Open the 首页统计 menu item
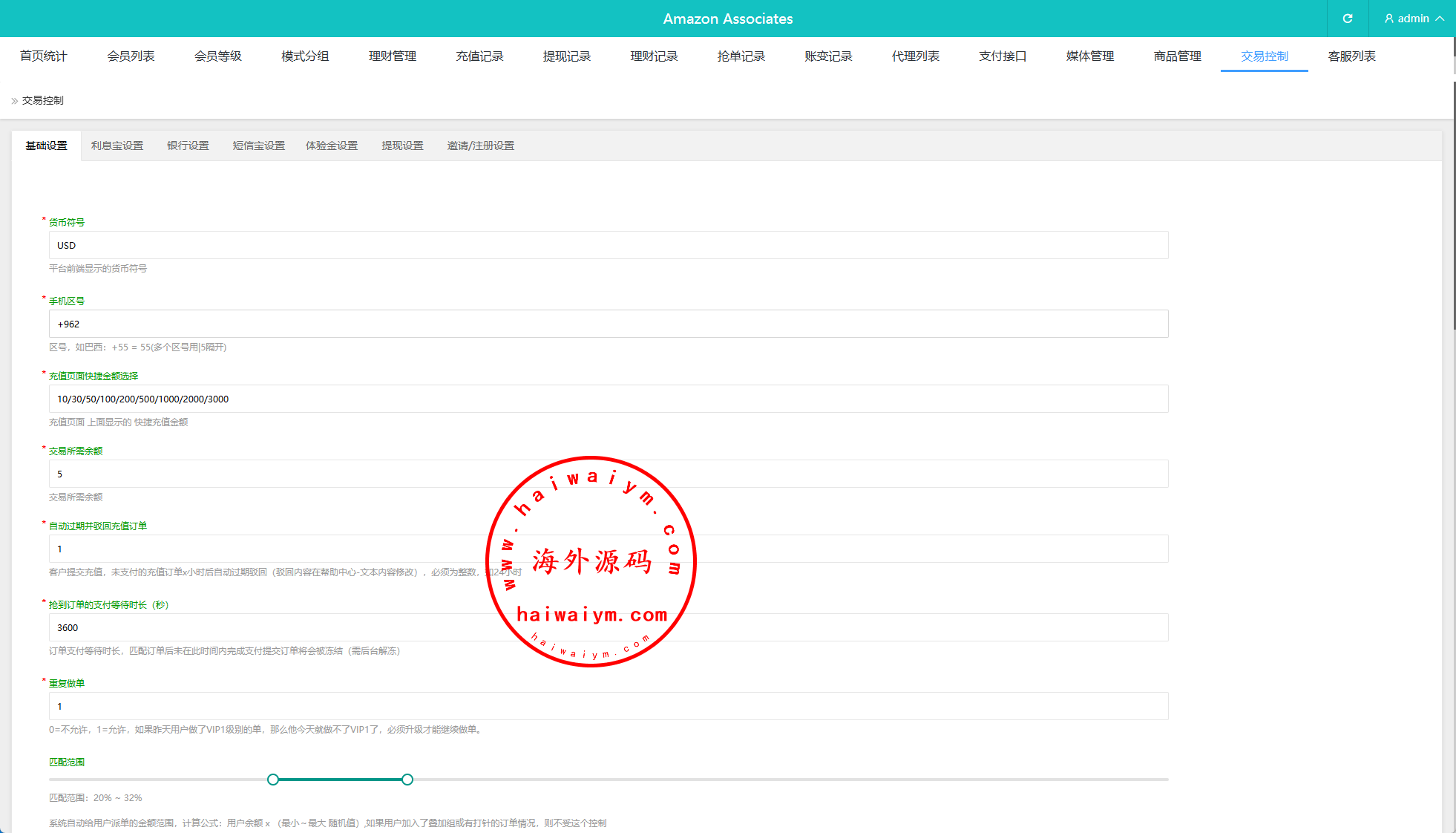Image resolution: width=1456 pixels, height=833 pixels. [43, 56]
